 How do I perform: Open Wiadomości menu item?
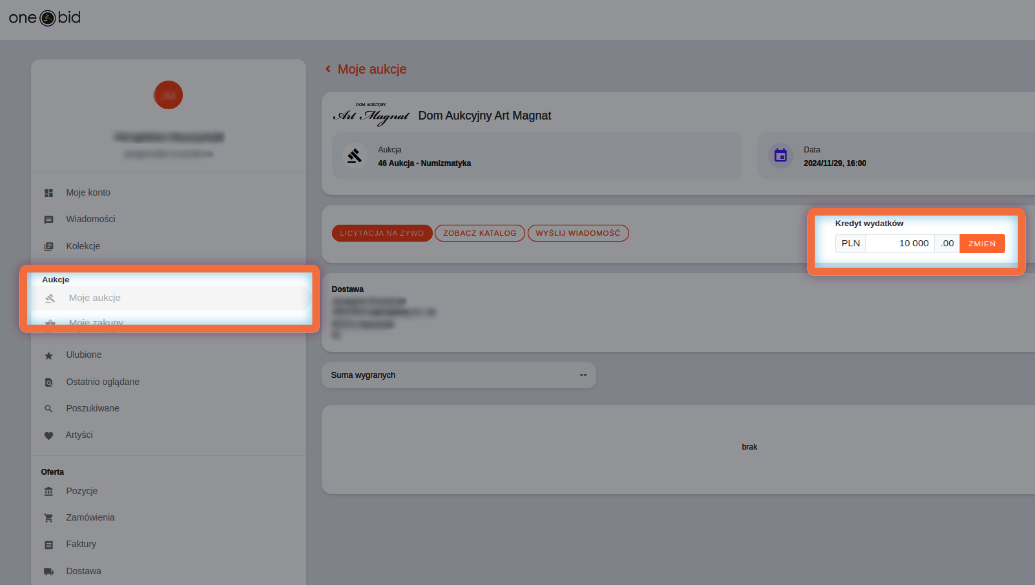pyautogui.click(x=90, y=219)
